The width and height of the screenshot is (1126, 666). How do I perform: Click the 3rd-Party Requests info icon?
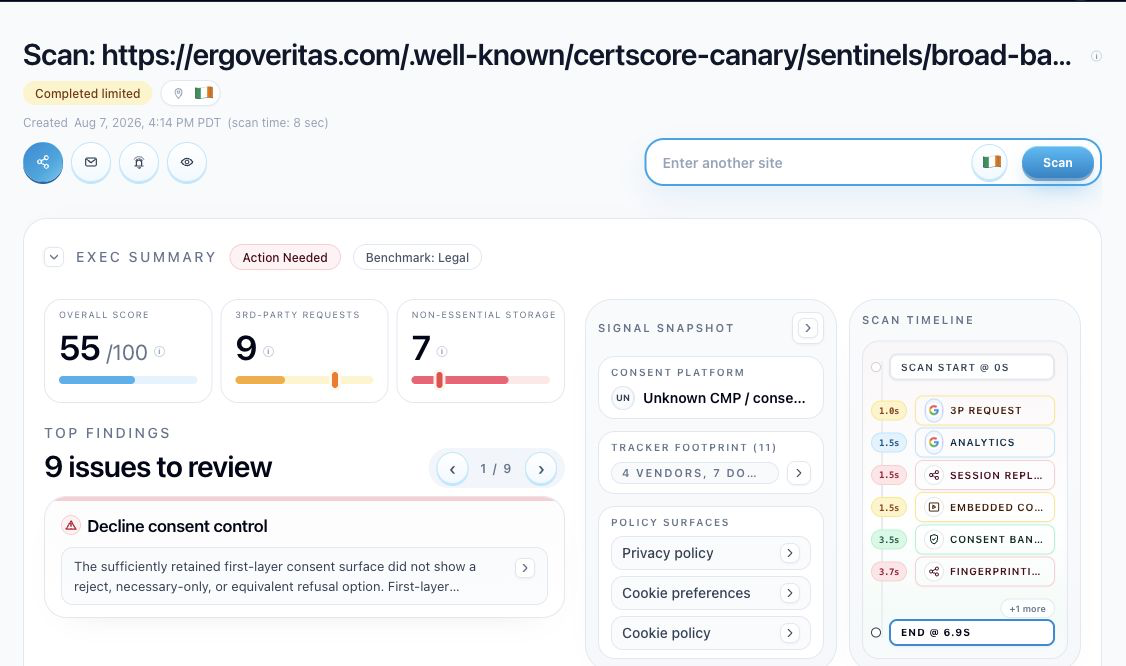(x=269, y=351)
